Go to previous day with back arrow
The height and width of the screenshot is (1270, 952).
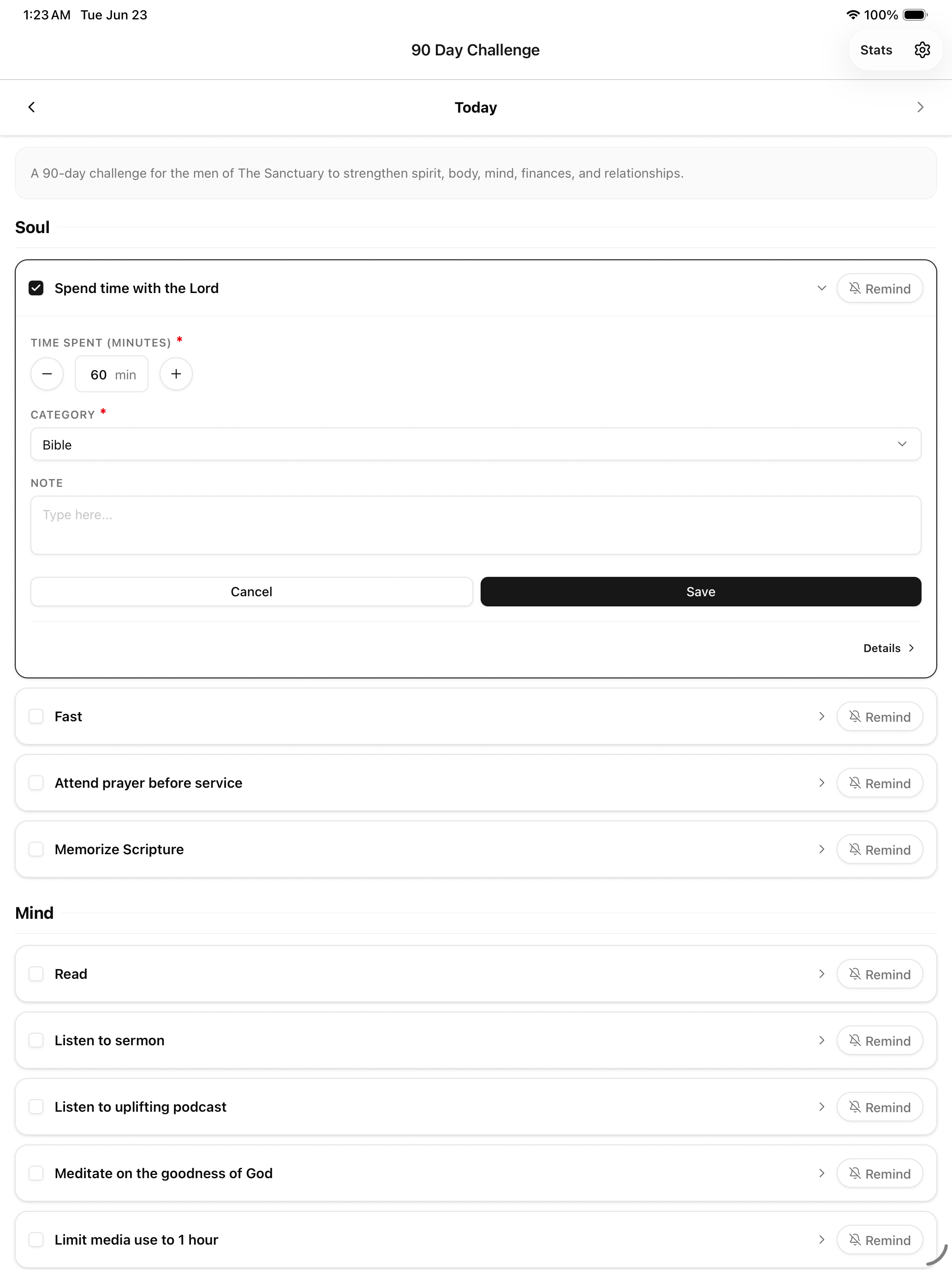[x=31, y=108]
